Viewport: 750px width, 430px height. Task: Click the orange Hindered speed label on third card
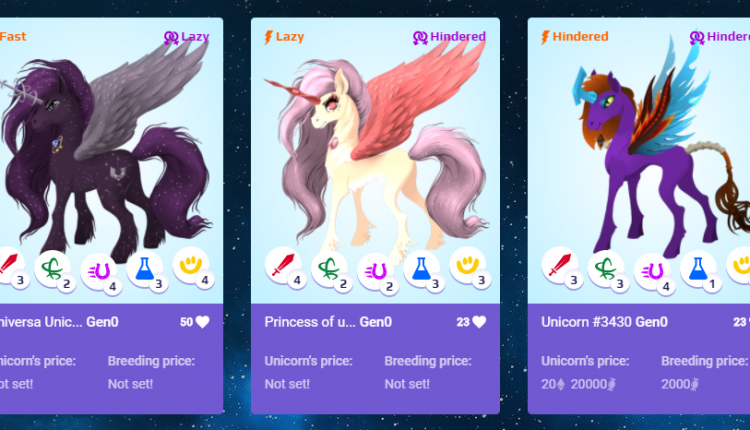coord(574,37)
